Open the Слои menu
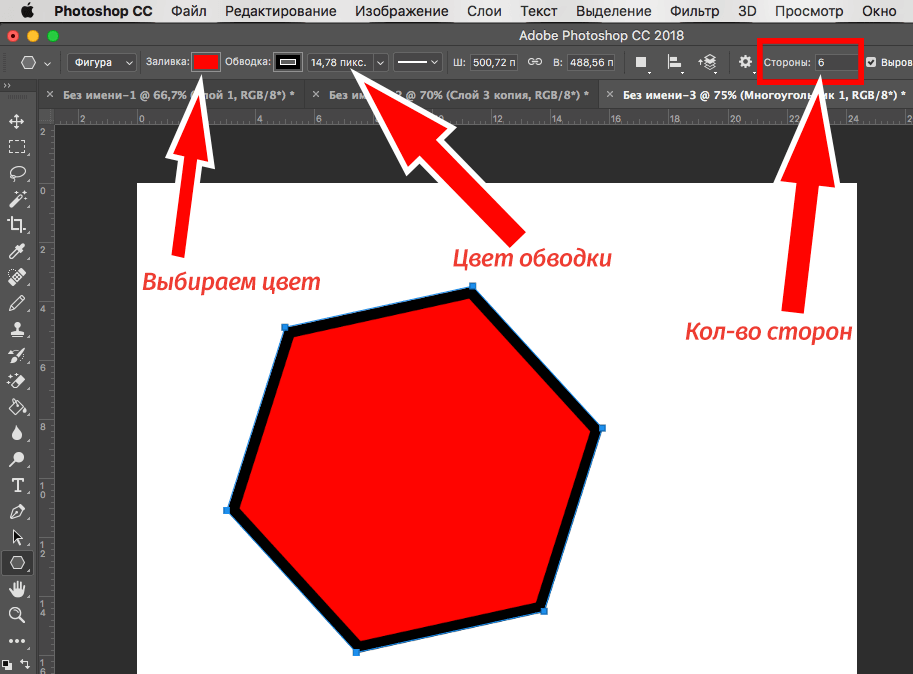Screen dimensions: 913x674 click(484, 11)
